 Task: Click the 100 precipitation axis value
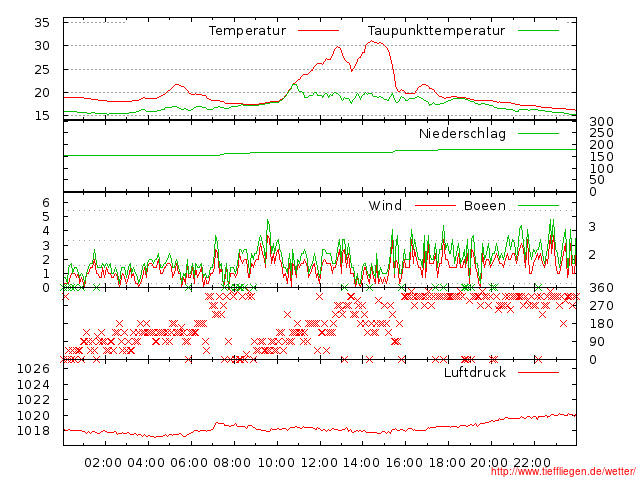point(602,169)
